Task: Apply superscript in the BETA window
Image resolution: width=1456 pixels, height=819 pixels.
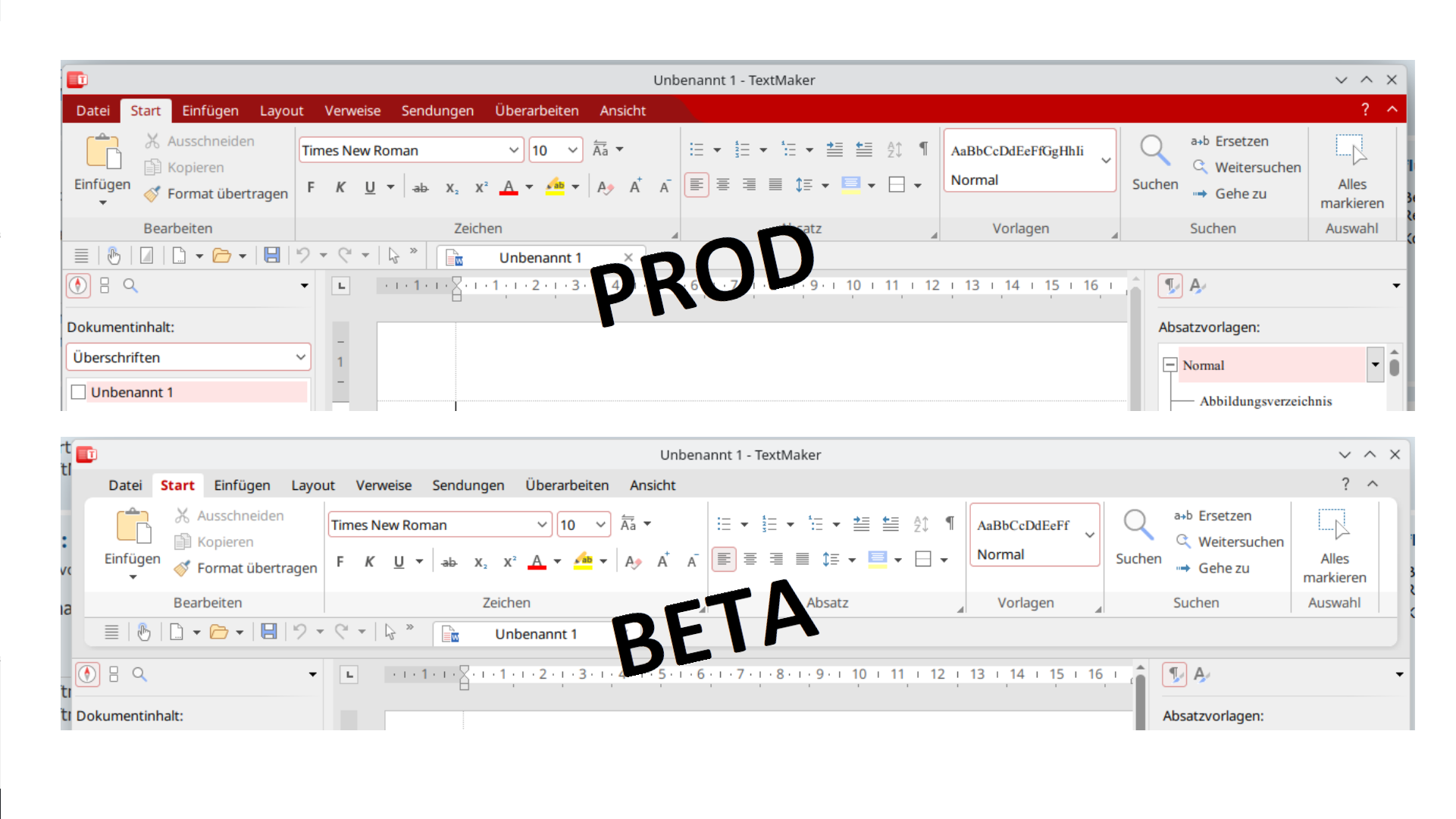Action: pos(510,562)
